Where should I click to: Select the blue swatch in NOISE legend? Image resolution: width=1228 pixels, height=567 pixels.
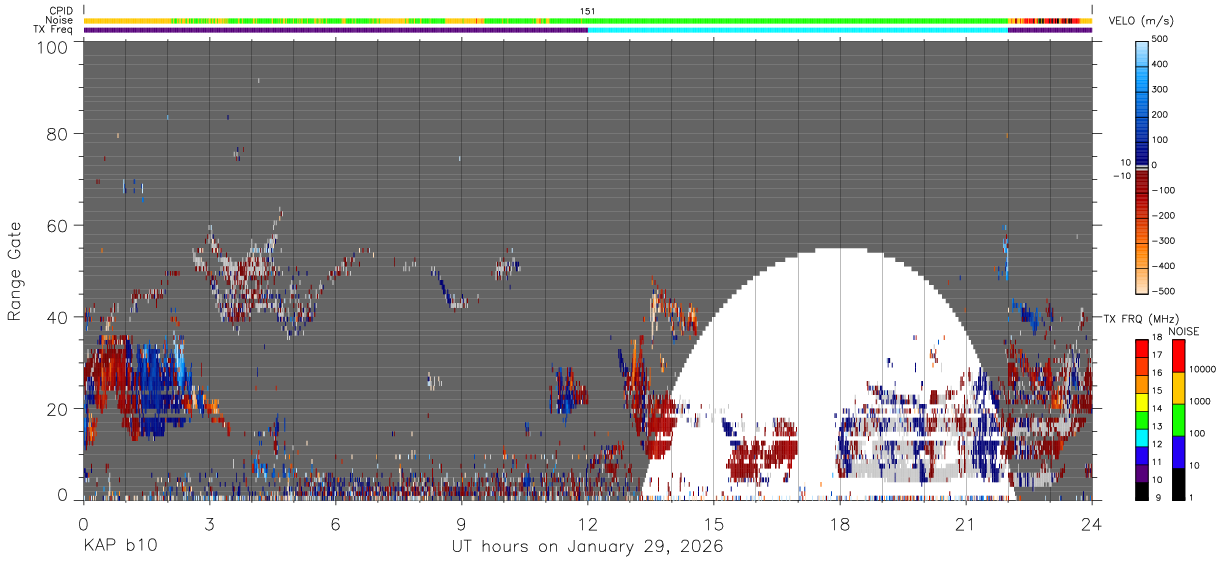click(x=1179, y=452)
